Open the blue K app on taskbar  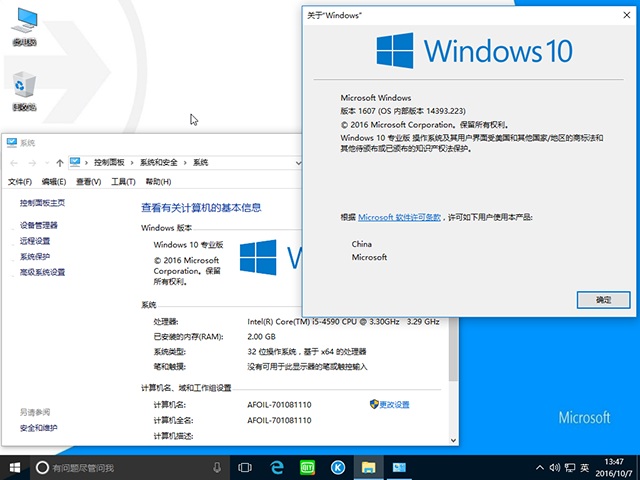click(x=338, y=467)
